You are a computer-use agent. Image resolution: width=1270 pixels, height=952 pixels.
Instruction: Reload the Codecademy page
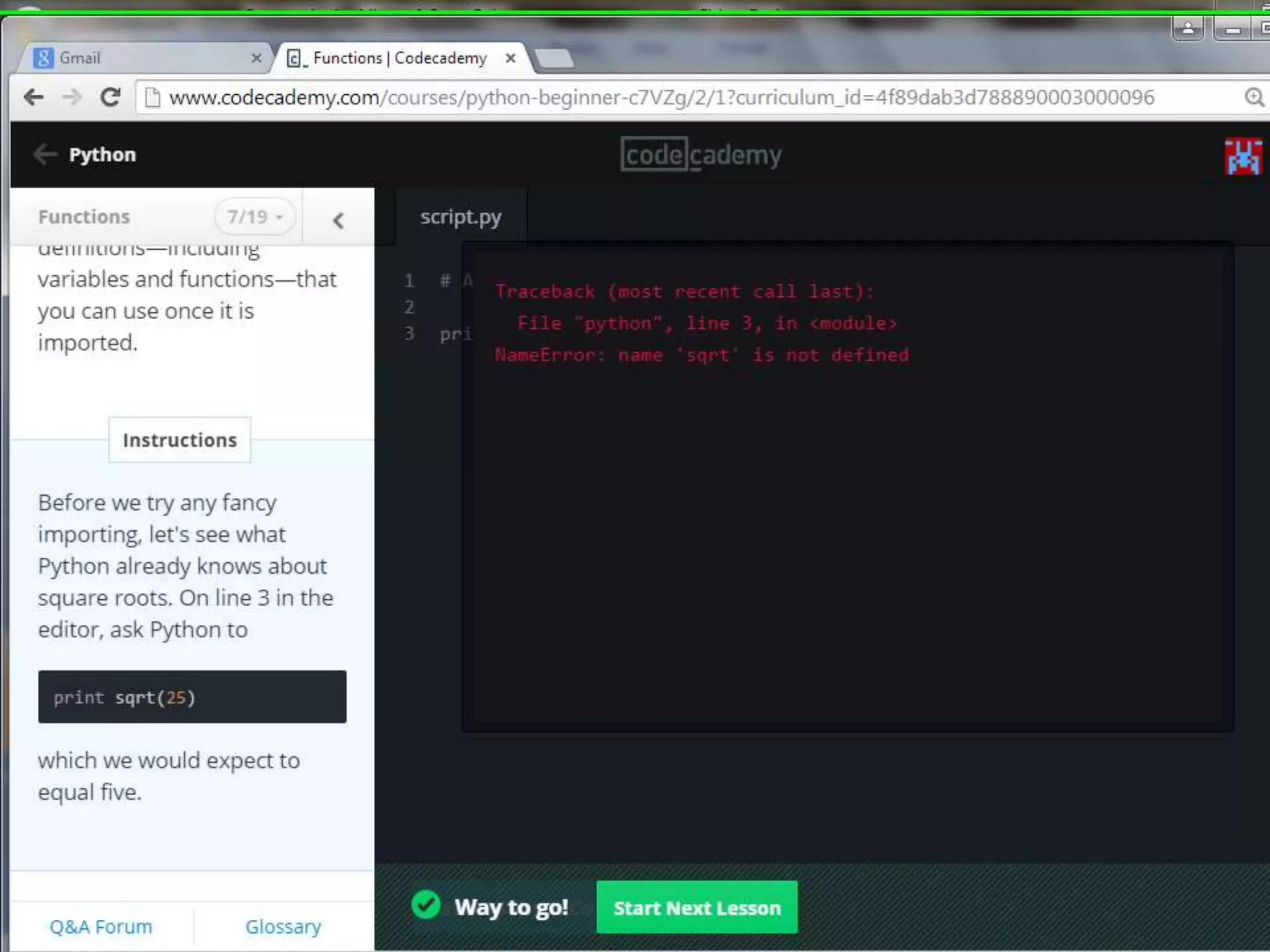click(110, 97)
